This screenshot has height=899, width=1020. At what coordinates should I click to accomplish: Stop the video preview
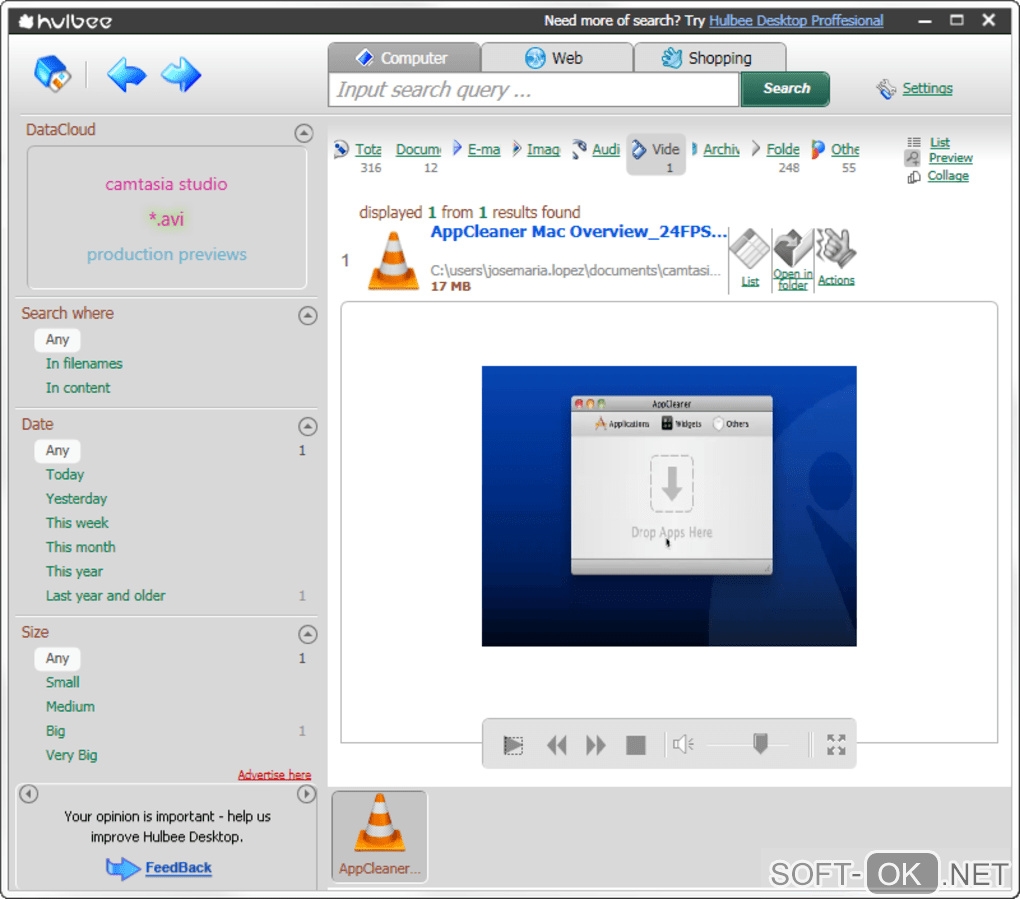click(636, 745)
